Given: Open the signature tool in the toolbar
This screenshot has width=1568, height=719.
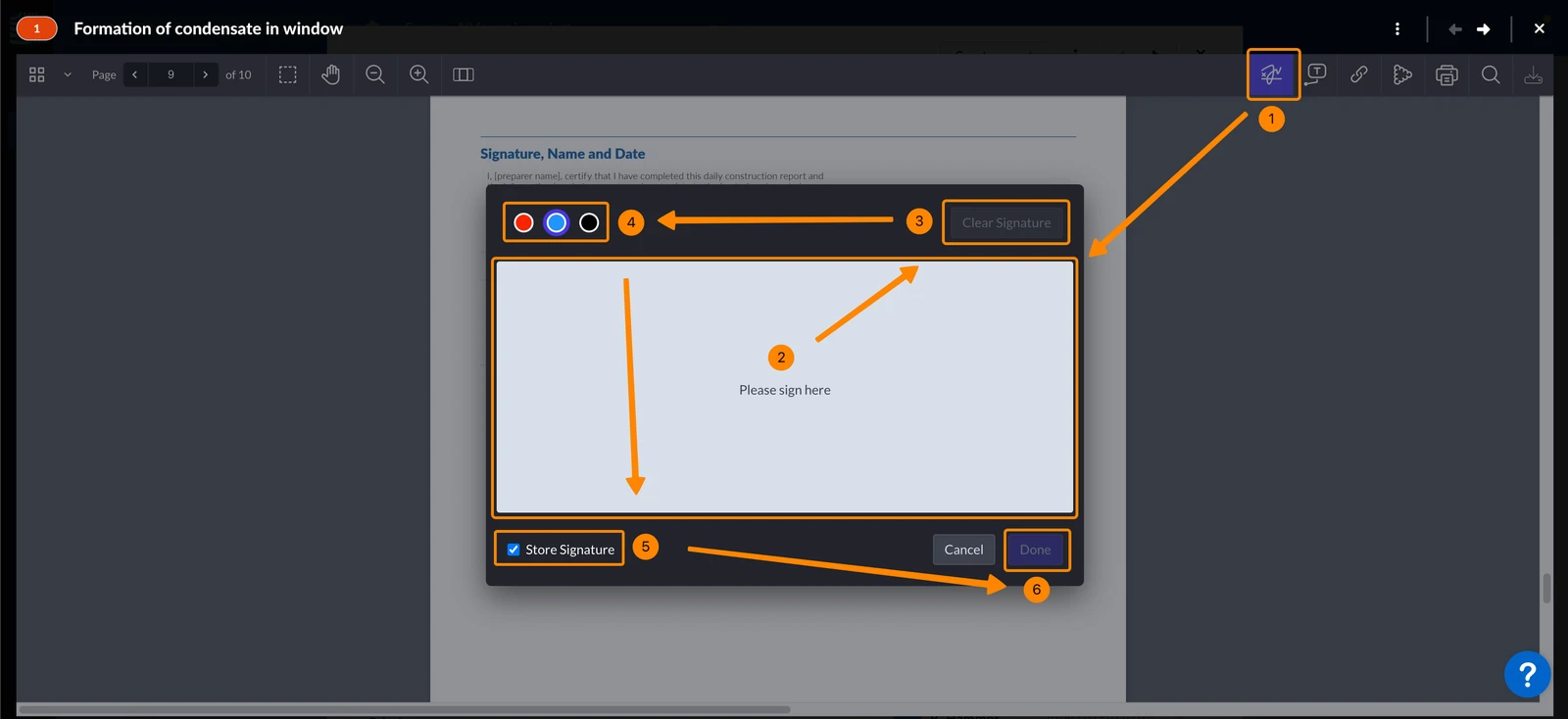Looking at the screenshot, I should [1272, 74].
